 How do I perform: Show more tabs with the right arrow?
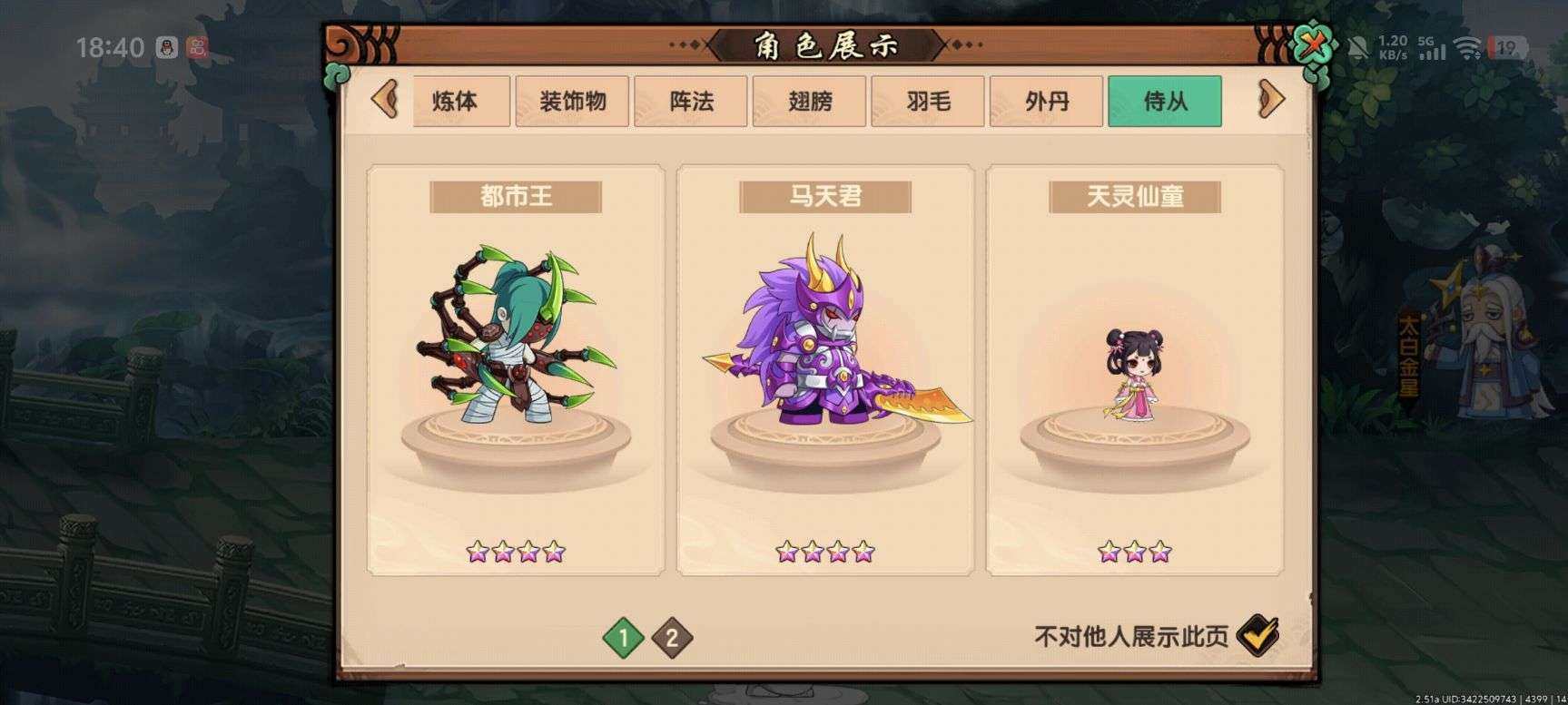[1272, 99]
